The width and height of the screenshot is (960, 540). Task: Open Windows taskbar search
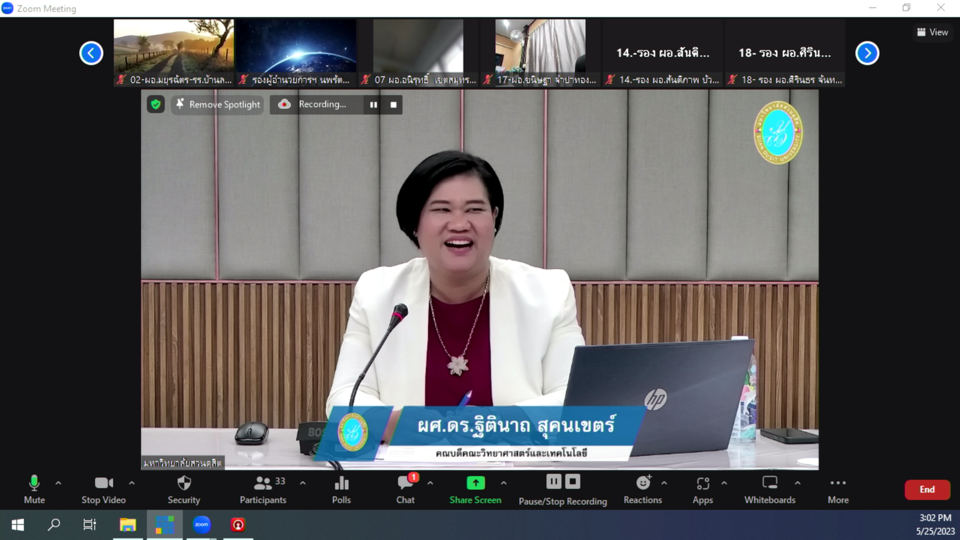(x=54, y=525)
